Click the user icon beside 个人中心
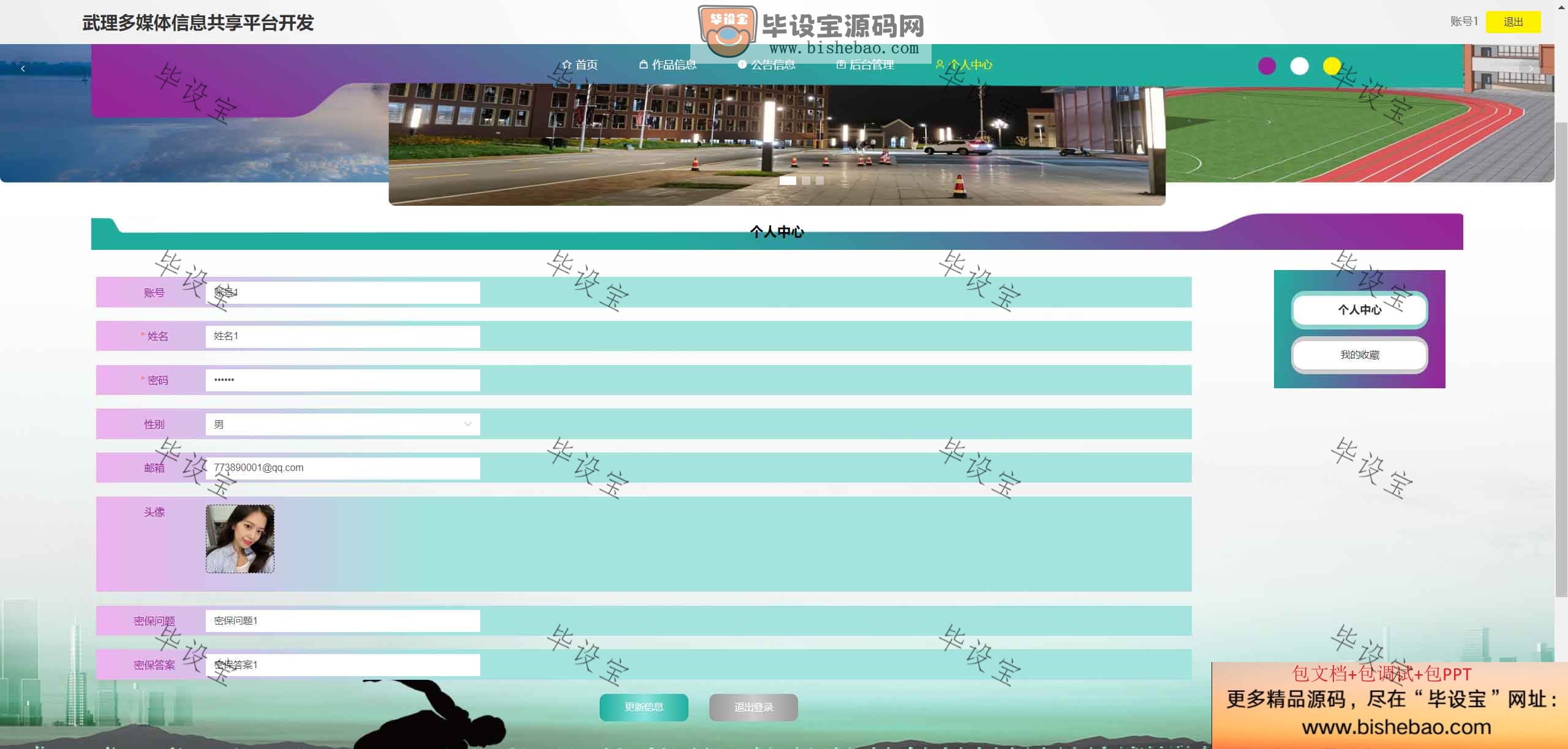Image resolution: width=1568 pixels, height=749 pixels. point(940,64)
